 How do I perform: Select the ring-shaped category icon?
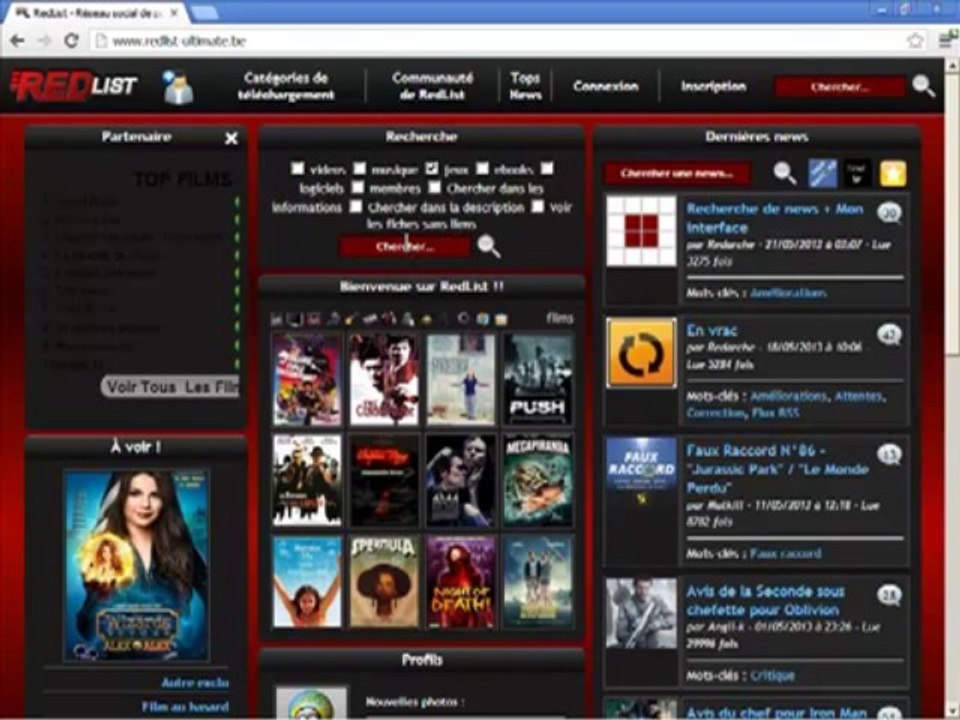tap(463, 318)
